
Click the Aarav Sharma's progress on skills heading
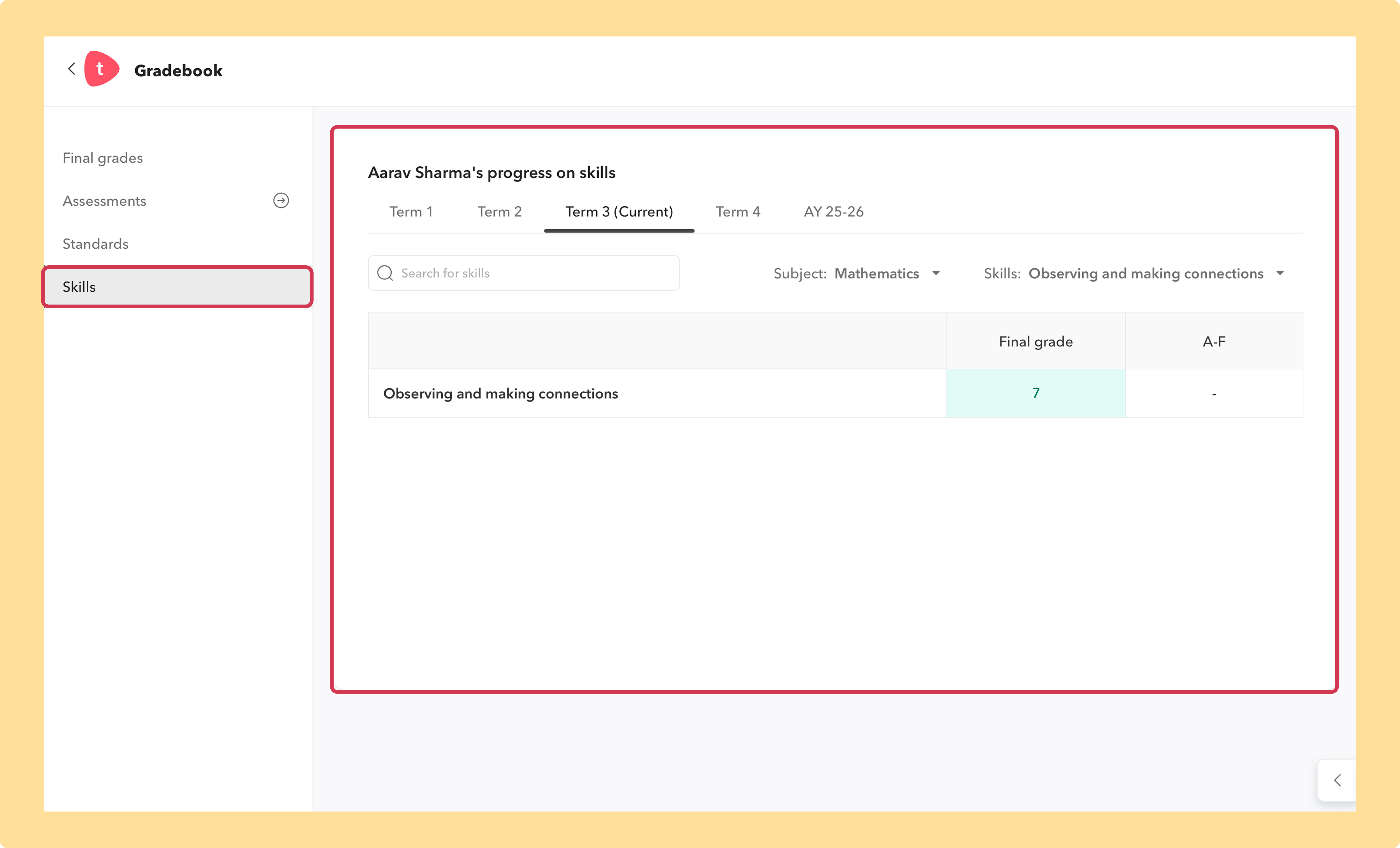[x=492, y=173]
